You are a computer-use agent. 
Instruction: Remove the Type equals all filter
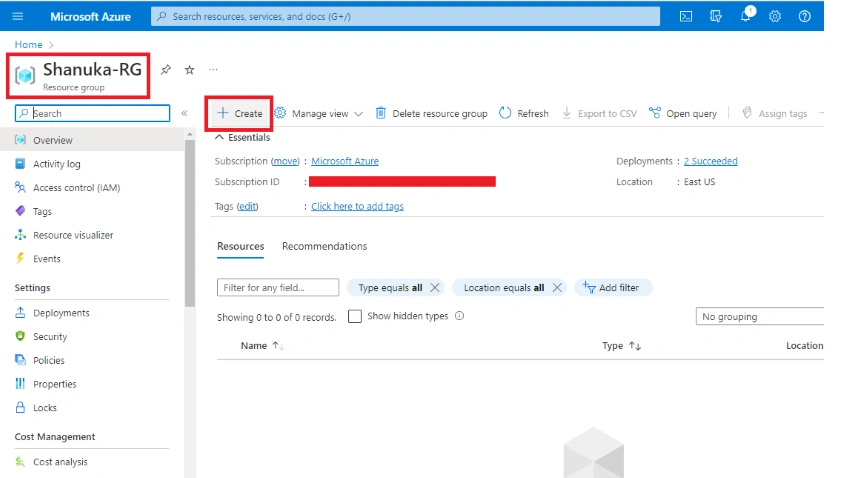click(x=435, y=287)
